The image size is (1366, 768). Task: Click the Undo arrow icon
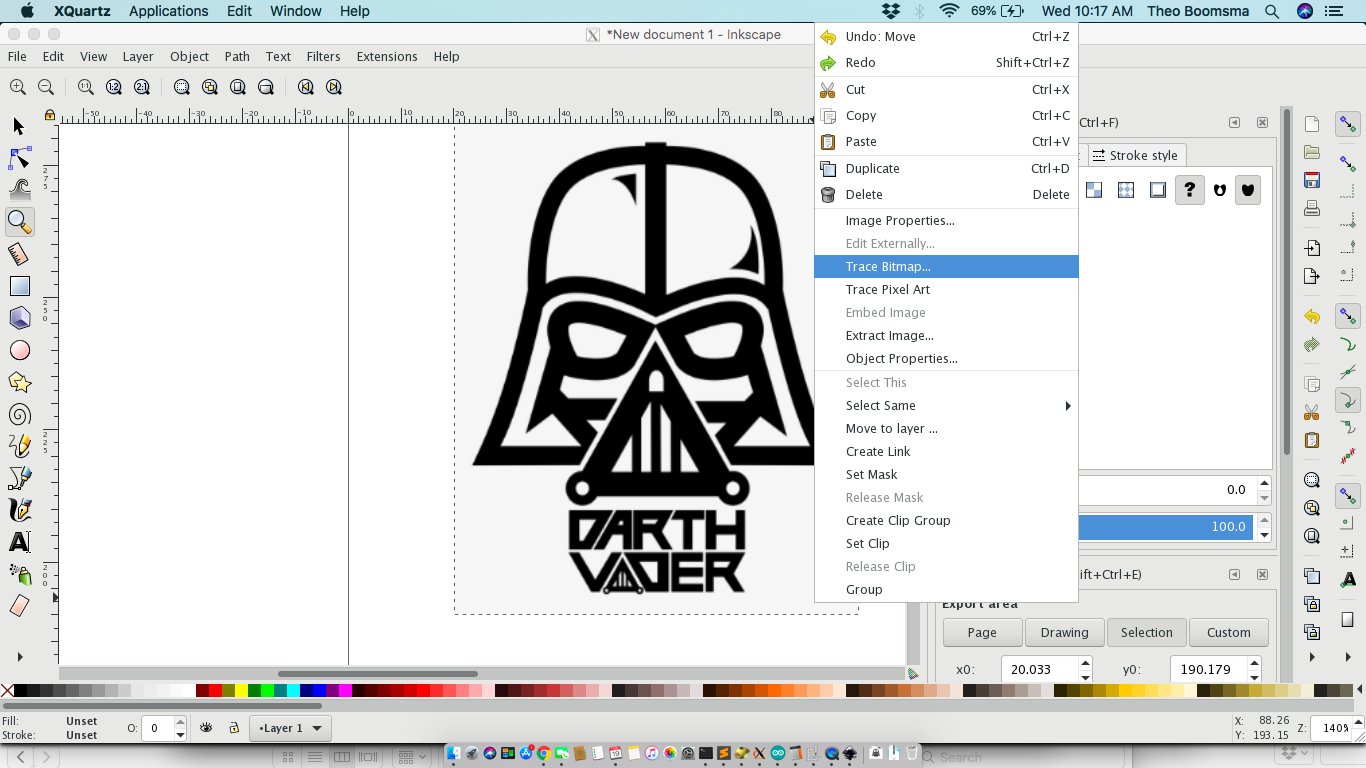[x=1311, y=316]
